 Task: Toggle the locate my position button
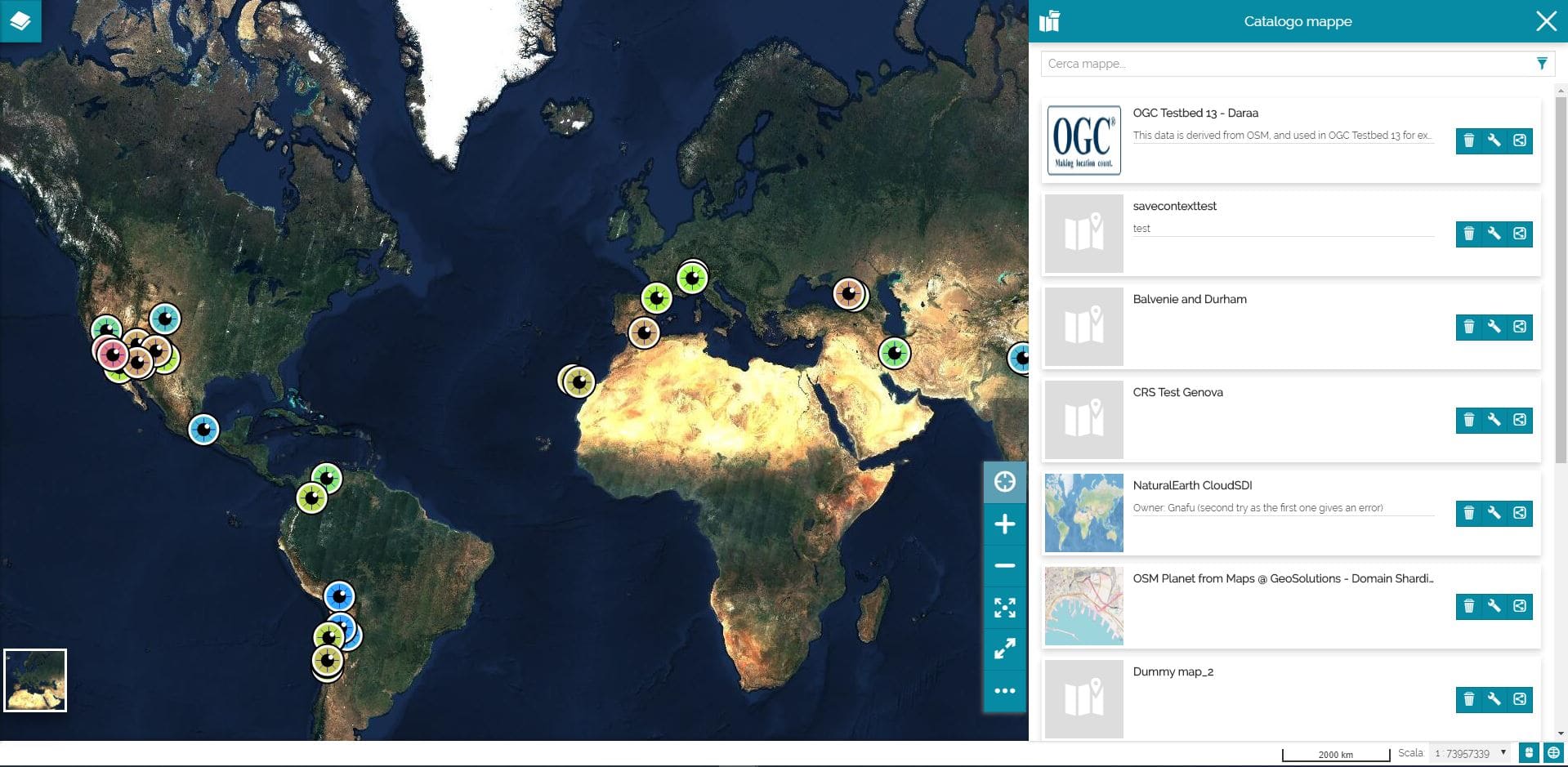[1004, 482]
